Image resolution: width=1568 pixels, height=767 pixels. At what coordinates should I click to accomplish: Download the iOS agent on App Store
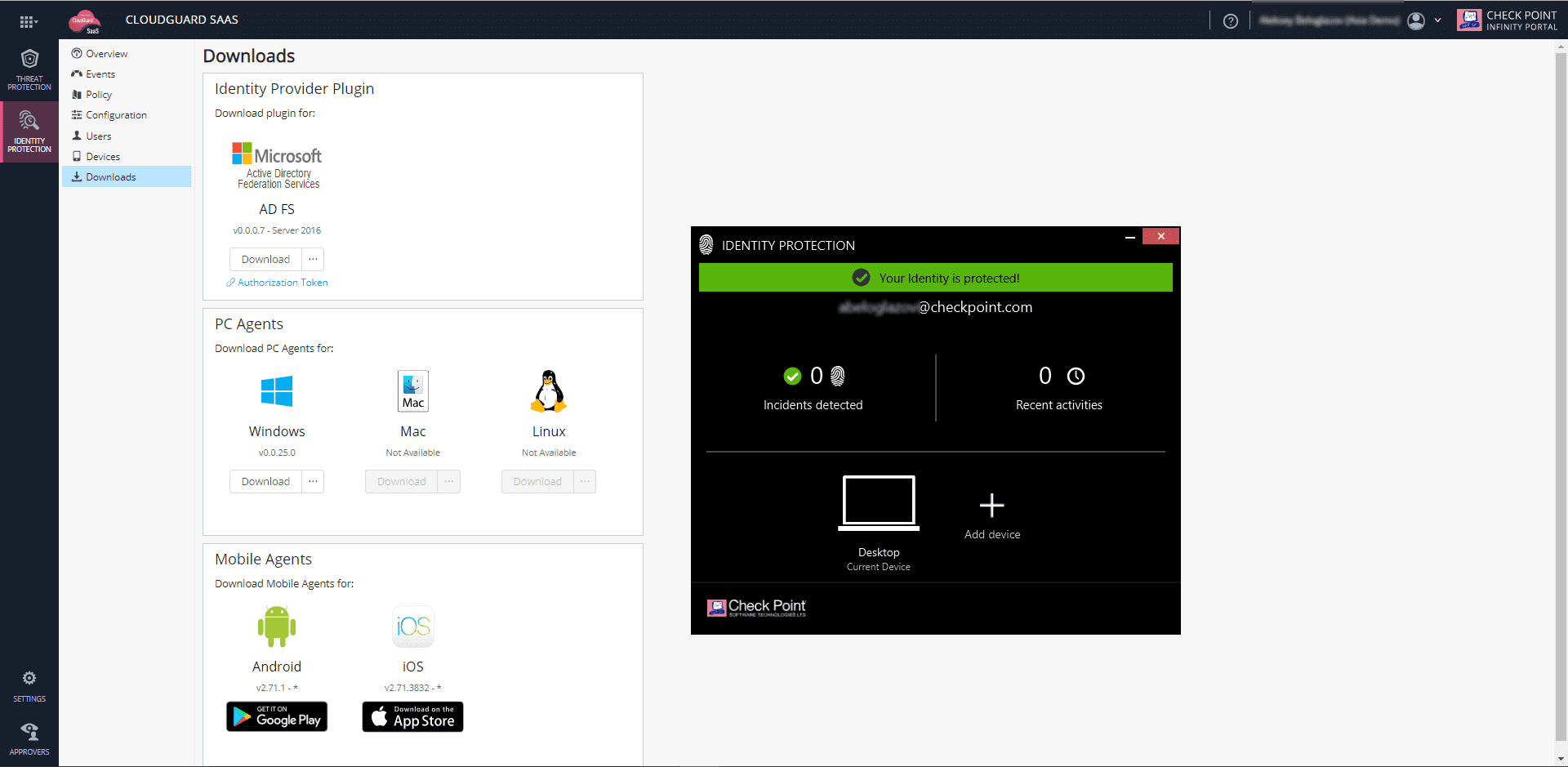[413, 717]
